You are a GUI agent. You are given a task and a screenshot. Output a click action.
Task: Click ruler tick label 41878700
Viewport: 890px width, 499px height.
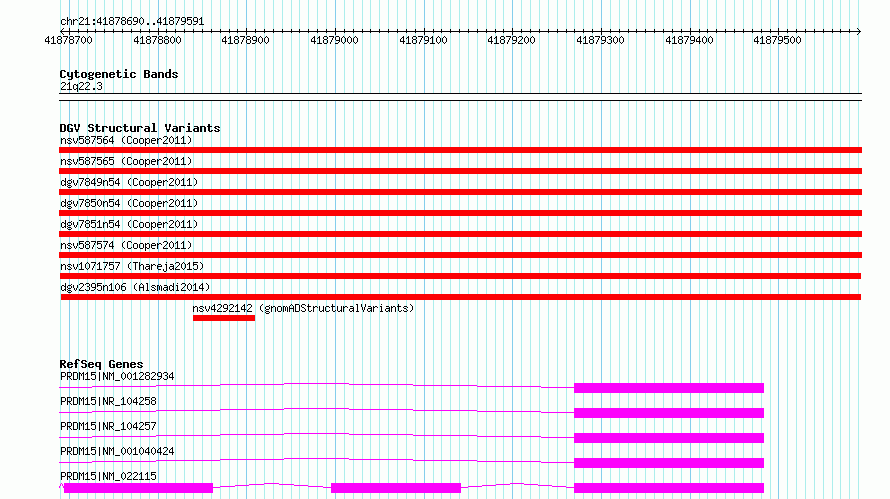pyautogui.click(x=68, y=40)
